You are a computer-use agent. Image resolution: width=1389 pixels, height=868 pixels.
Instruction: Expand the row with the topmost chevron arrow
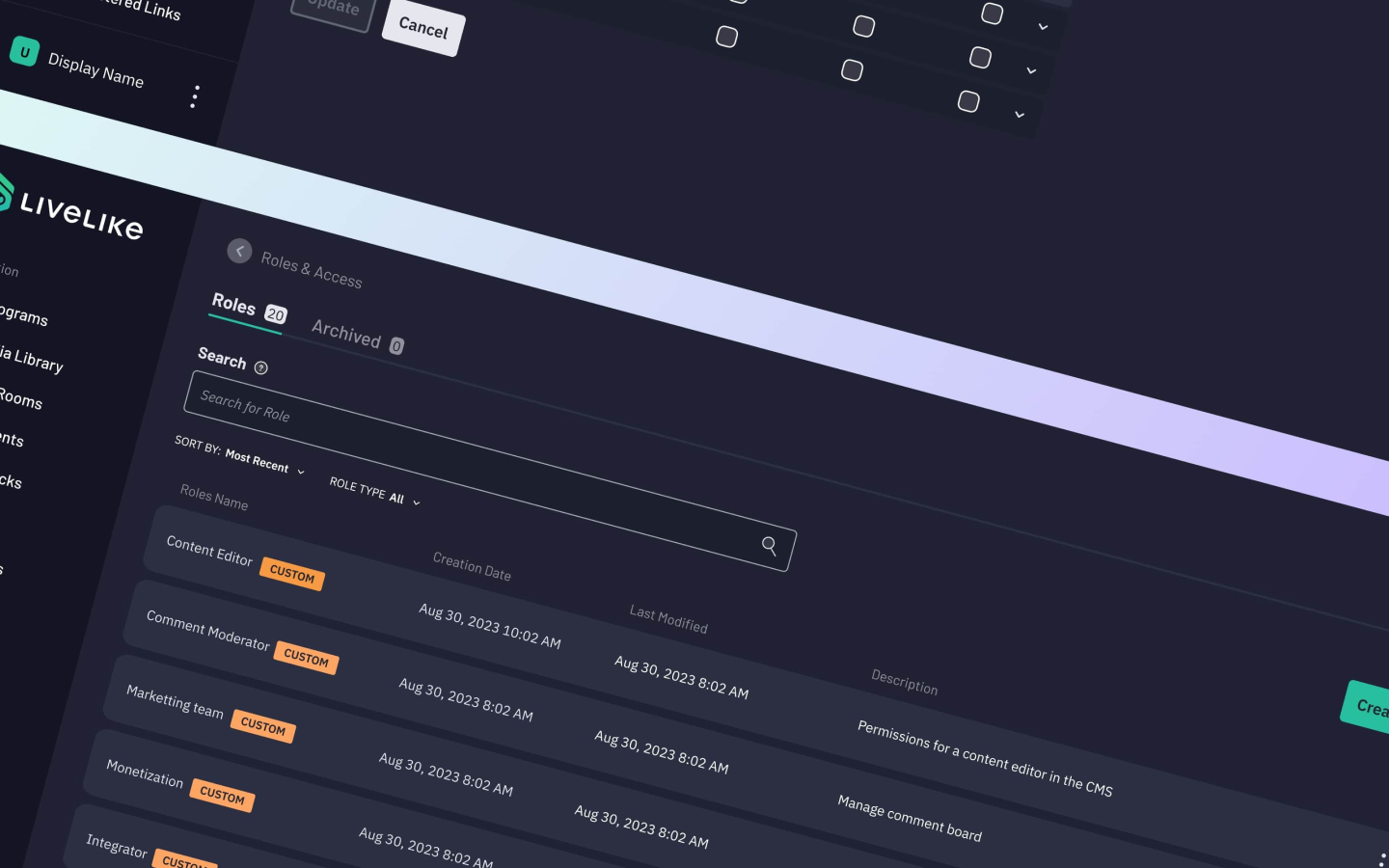tap(1043, 27)
